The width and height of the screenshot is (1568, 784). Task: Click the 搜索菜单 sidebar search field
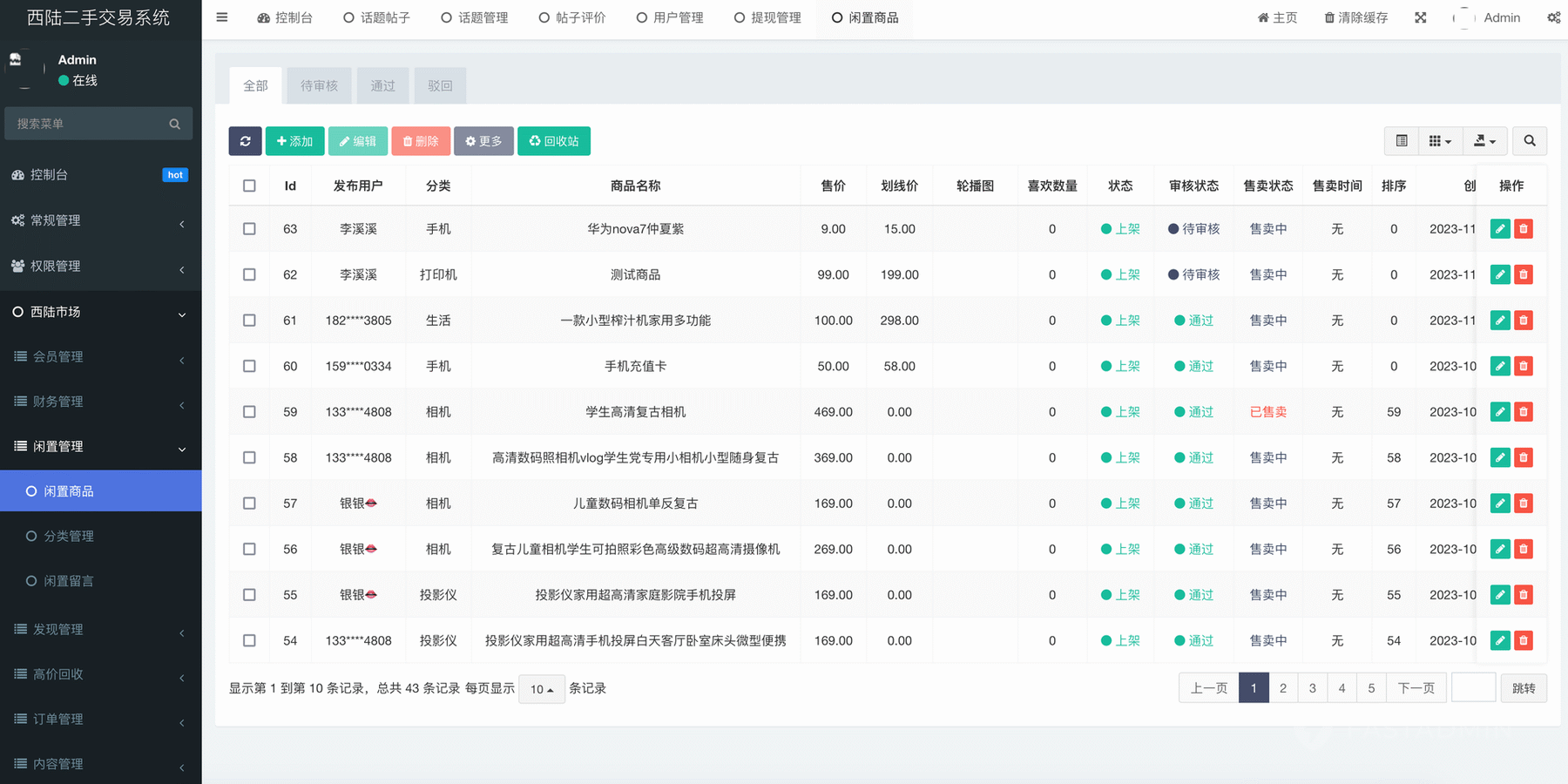coord(91,124)
